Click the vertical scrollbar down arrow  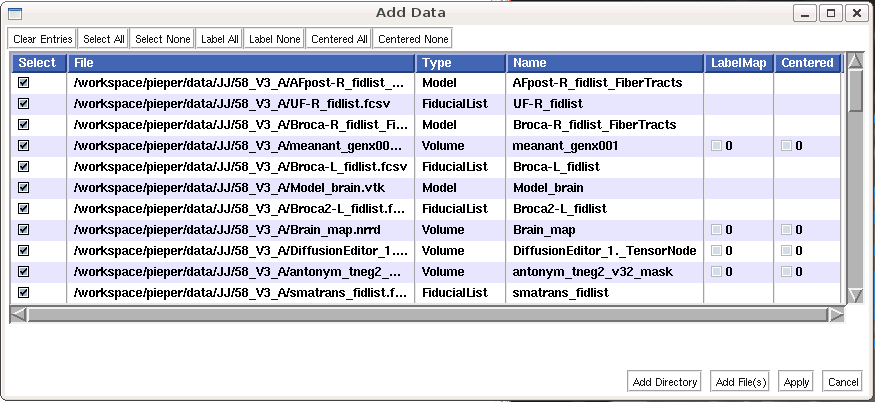tap(855, 295)
